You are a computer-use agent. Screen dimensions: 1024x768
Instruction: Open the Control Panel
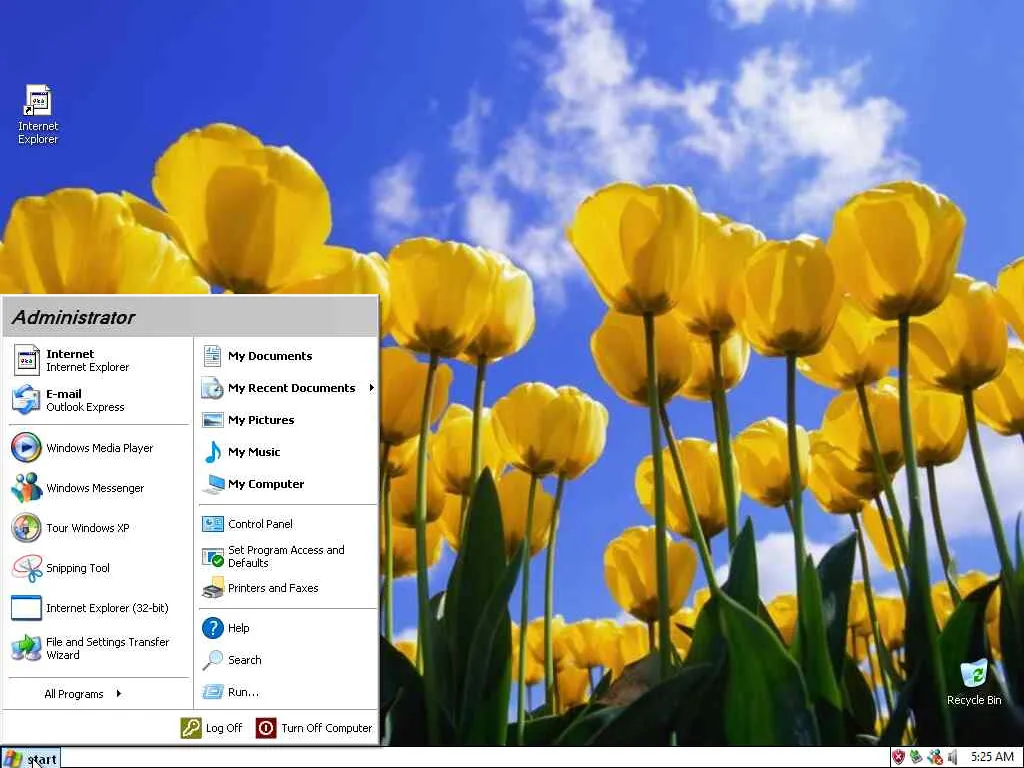pos(287,524)
